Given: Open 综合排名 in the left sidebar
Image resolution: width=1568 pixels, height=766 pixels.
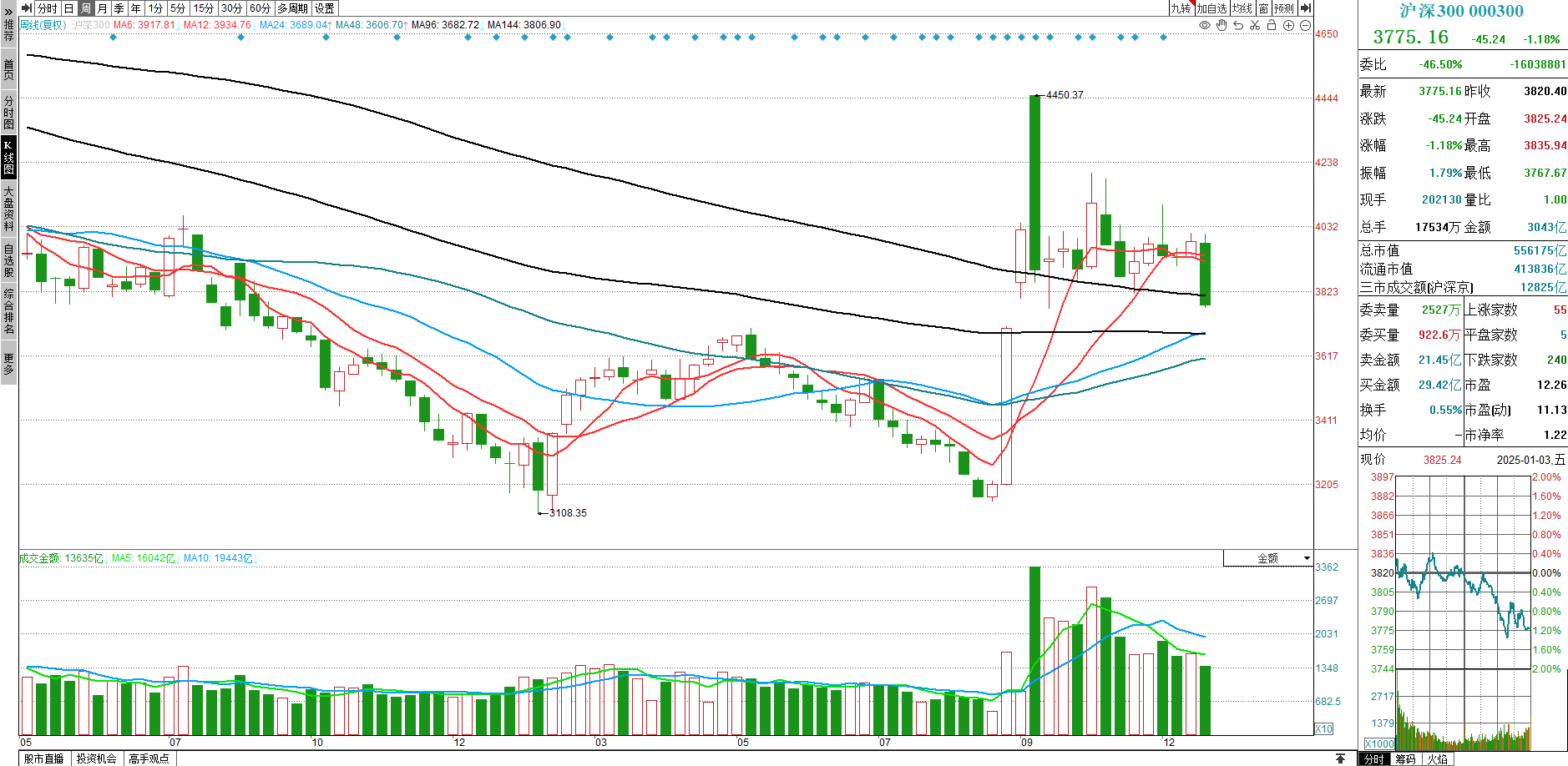Looking at the screenshot, I should (8, 311).
